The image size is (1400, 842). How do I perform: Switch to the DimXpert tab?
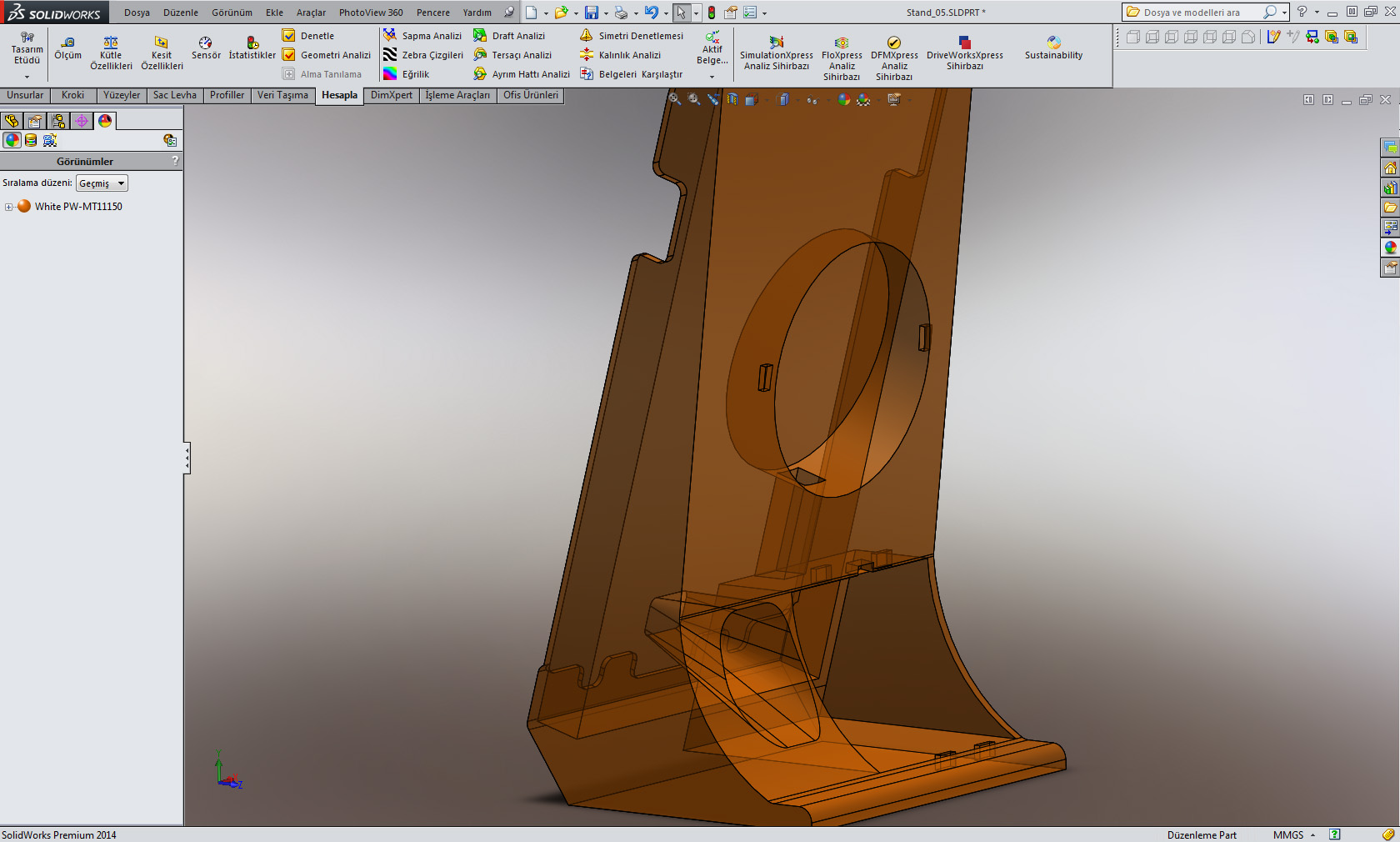pos(392,95)
